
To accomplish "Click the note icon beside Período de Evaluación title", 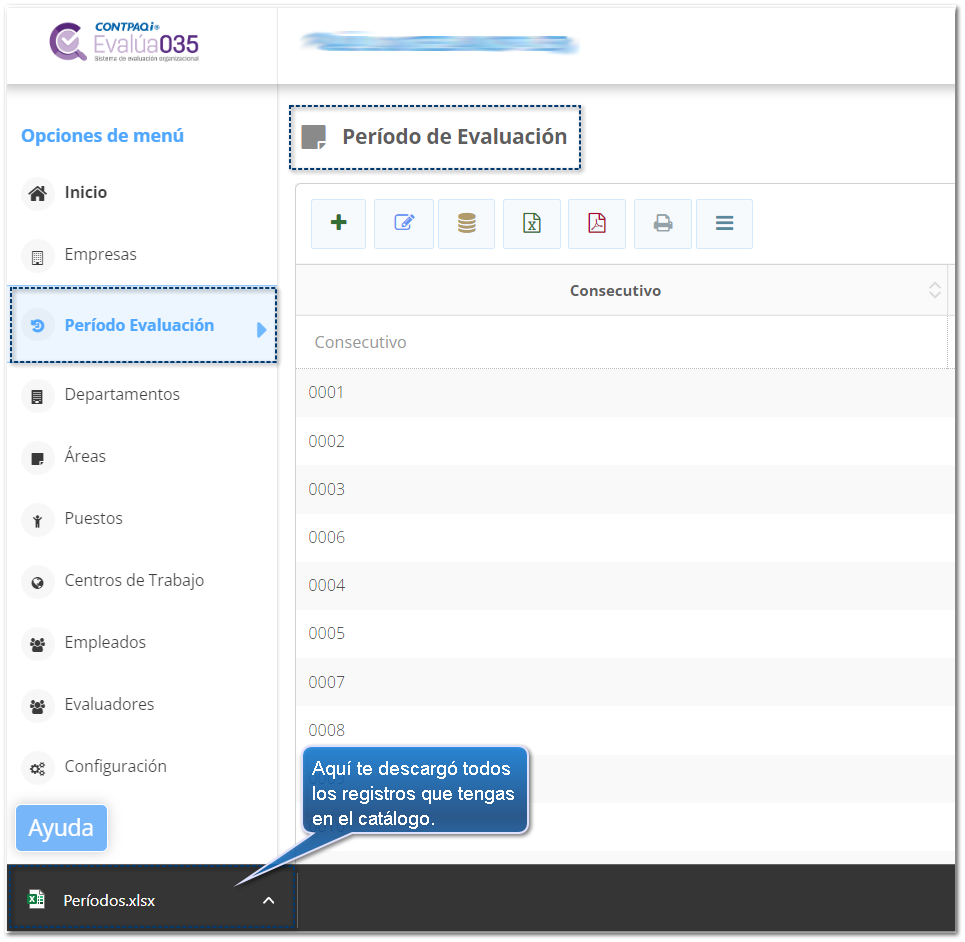I will pyautogui.click(x=314, y=137).
